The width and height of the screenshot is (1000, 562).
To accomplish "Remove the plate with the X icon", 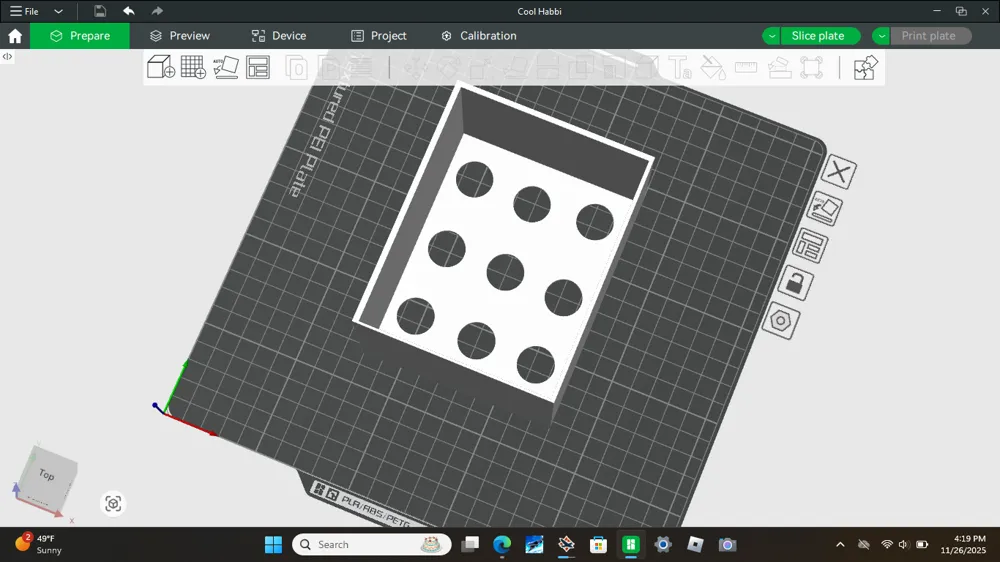I will [839, 172].
